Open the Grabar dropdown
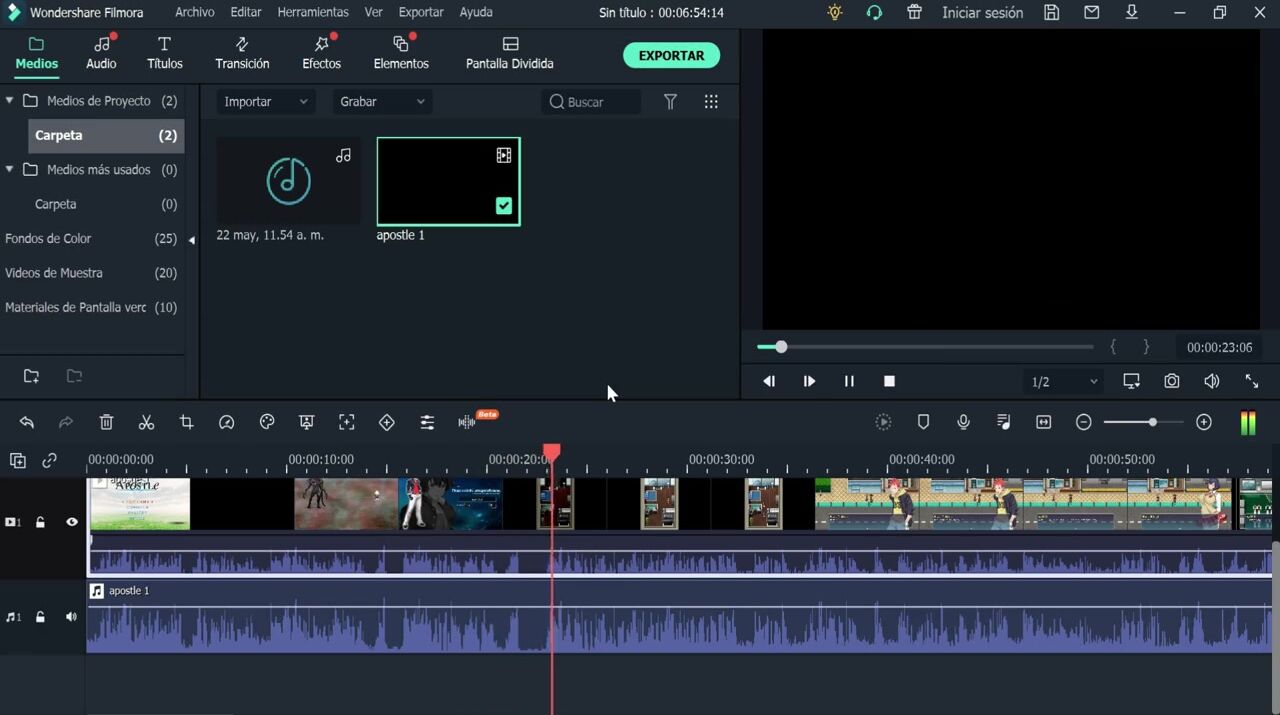 click(x=382, y=102)
